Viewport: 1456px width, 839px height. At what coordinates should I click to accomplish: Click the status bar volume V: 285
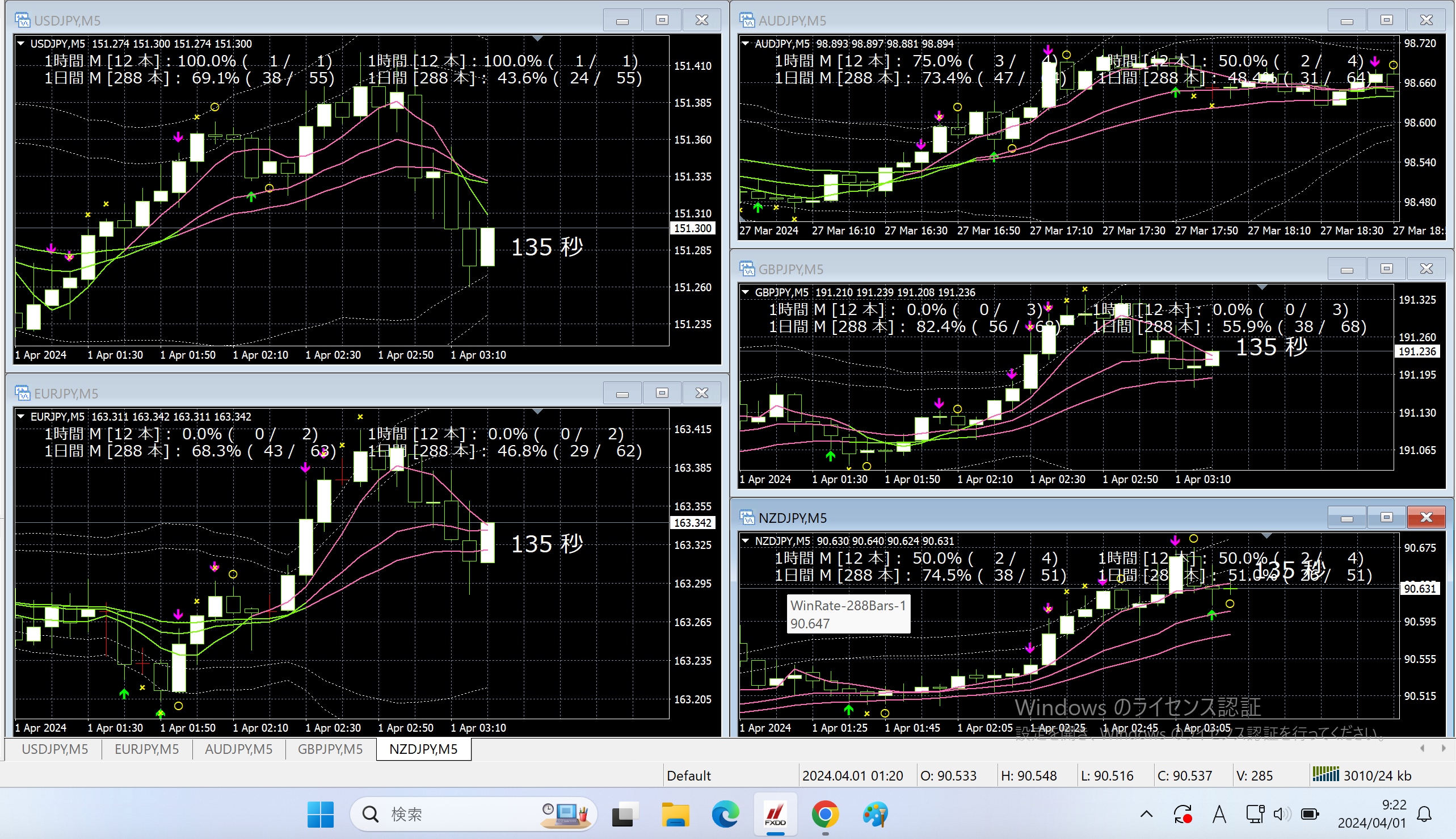tap(1255, 775)
